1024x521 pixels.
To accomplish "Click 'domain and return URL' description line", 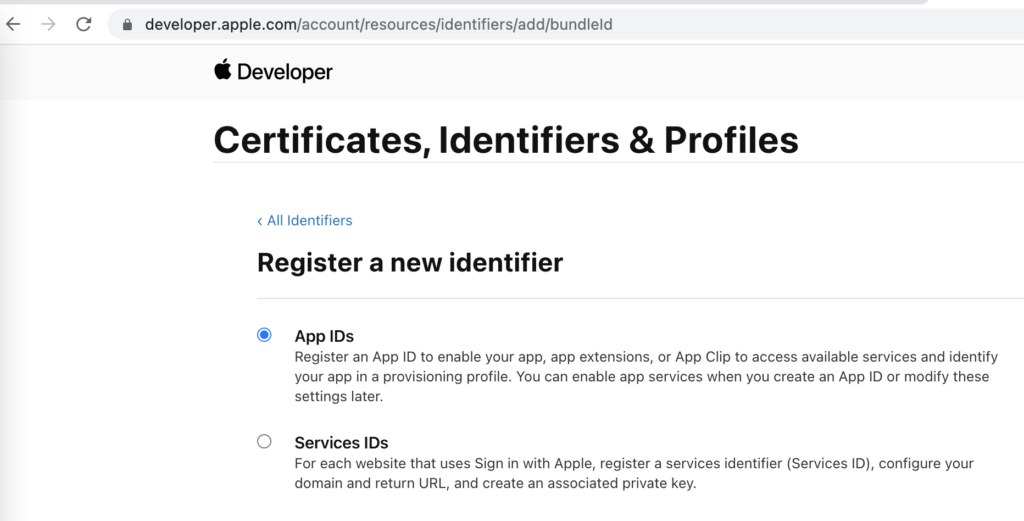I will pos(495,483).
